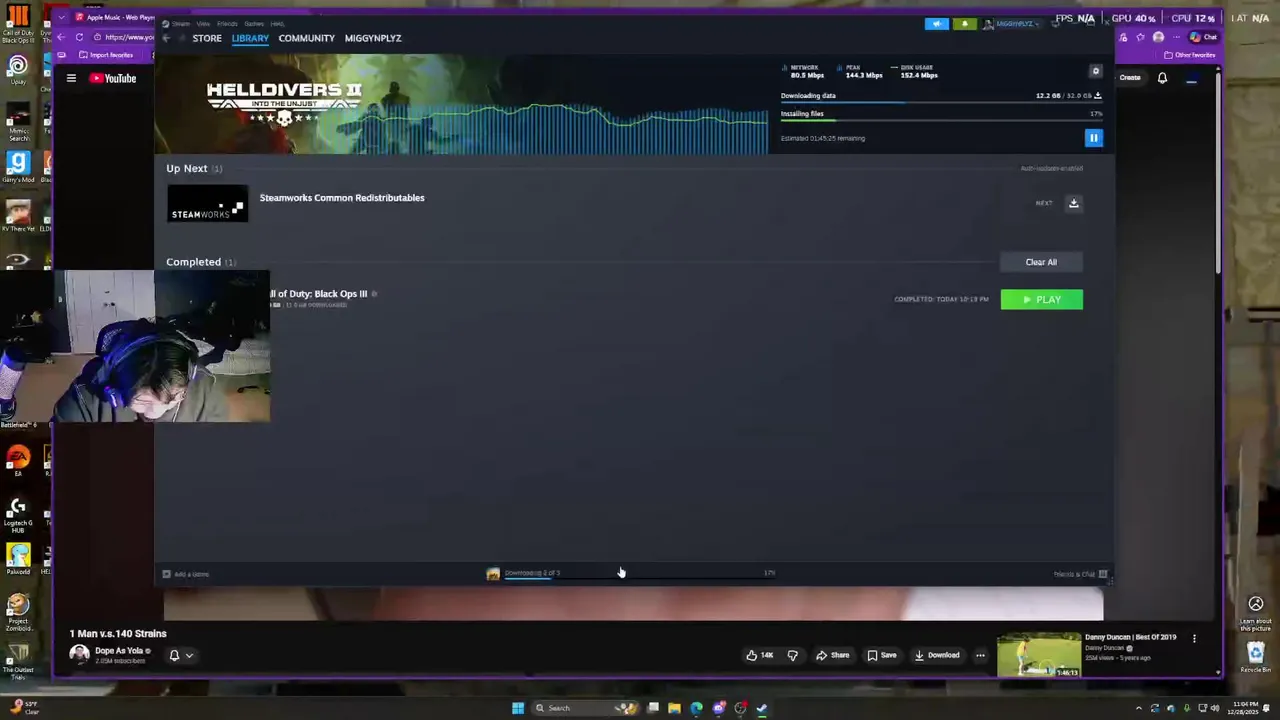This screenshot has width=1280, height=720.
Task: Select Apple Music Web Player tab
Action: click(x=114, y=17)
